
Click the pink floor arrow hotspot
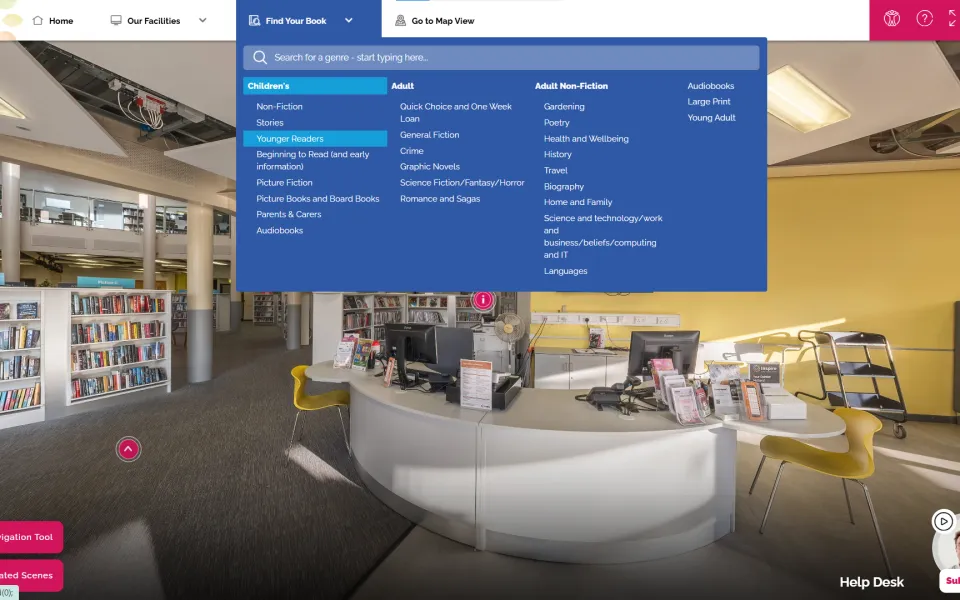coord(128,449)
